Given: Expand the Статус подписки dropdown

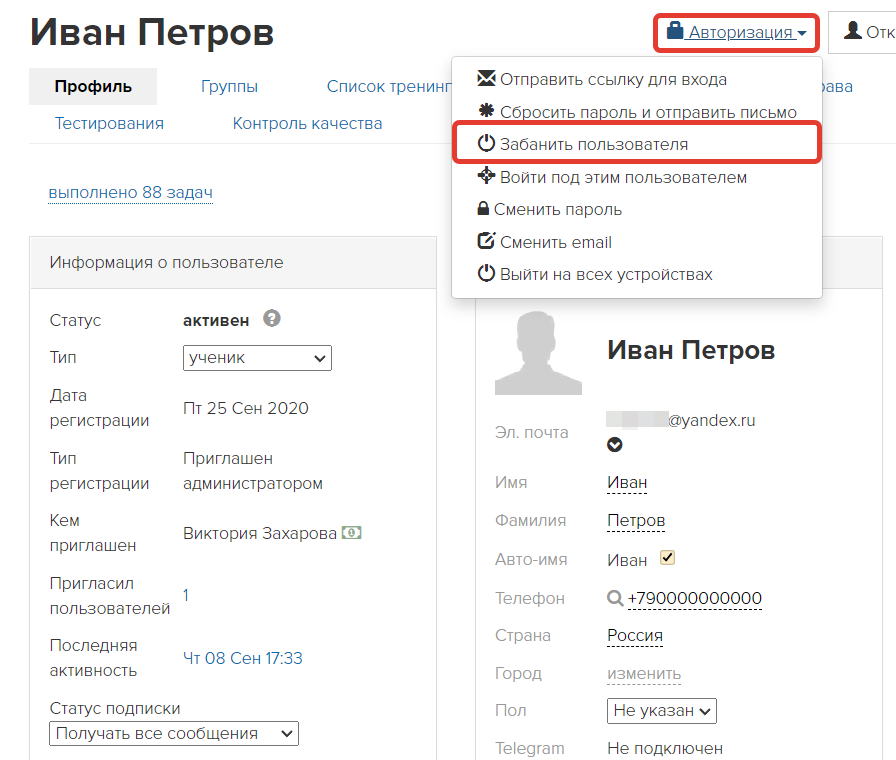Looking at the screenshot, I should [174, 733].
